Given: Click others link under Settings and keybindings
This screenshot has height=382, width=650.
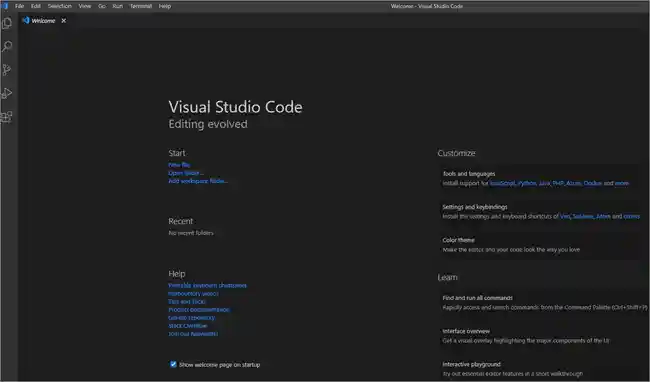Looking at the screenshot, I should 631,216.
